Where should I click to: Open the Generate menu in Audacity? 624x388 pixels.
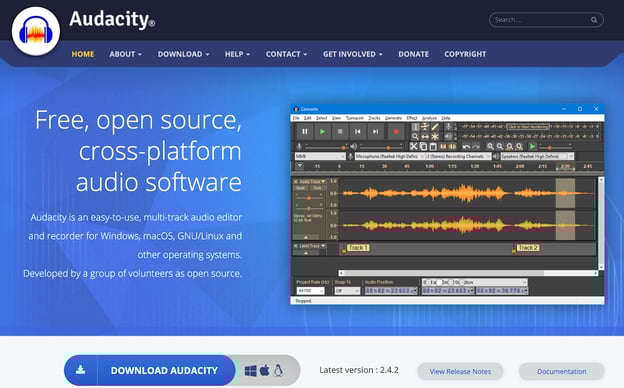pyautogui.click(x=393, y=118)
